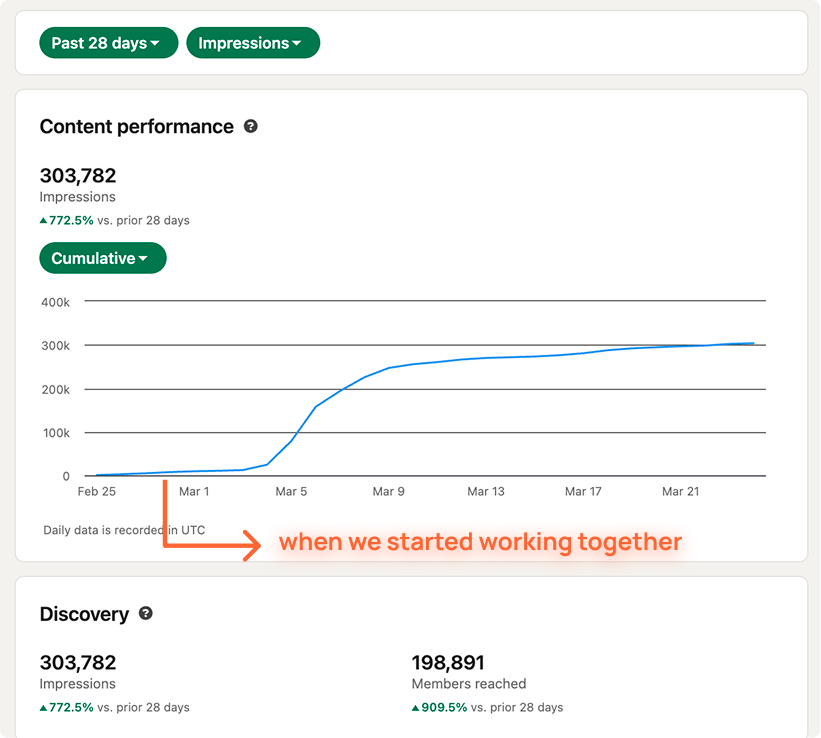Image resolution: width=821 pixels, height=738 pixels.
Task: Open the Cumulative view dropdown
Action: (103, 258)
